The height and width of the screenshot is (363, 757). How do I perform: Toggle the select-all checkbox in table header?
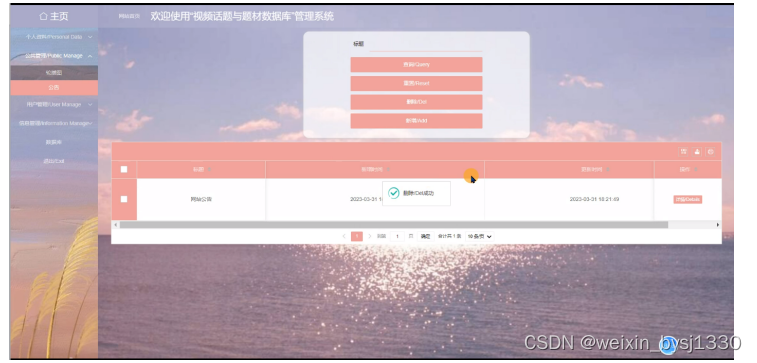[x=124, y=169]
